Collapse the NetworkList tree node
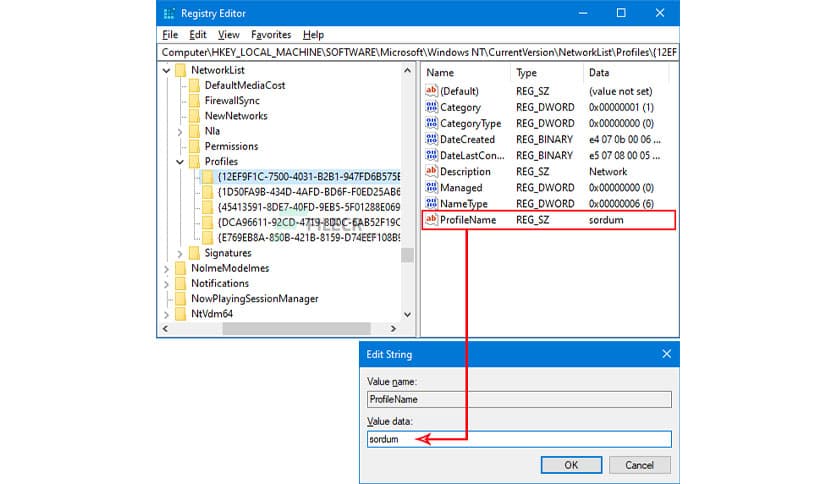Image resolution: width=836 pixels, height=484 pixels. (166, 70)
